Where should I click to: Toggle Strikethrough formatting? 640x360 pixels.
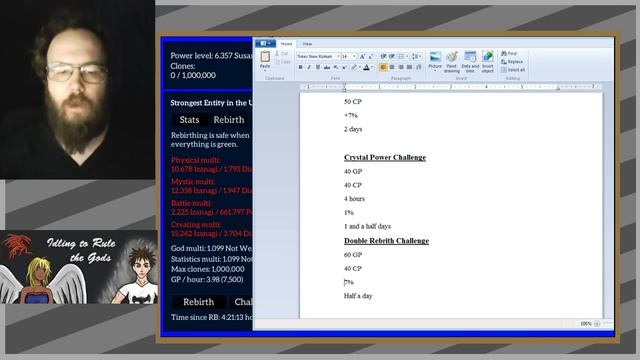tap(327, 67)
